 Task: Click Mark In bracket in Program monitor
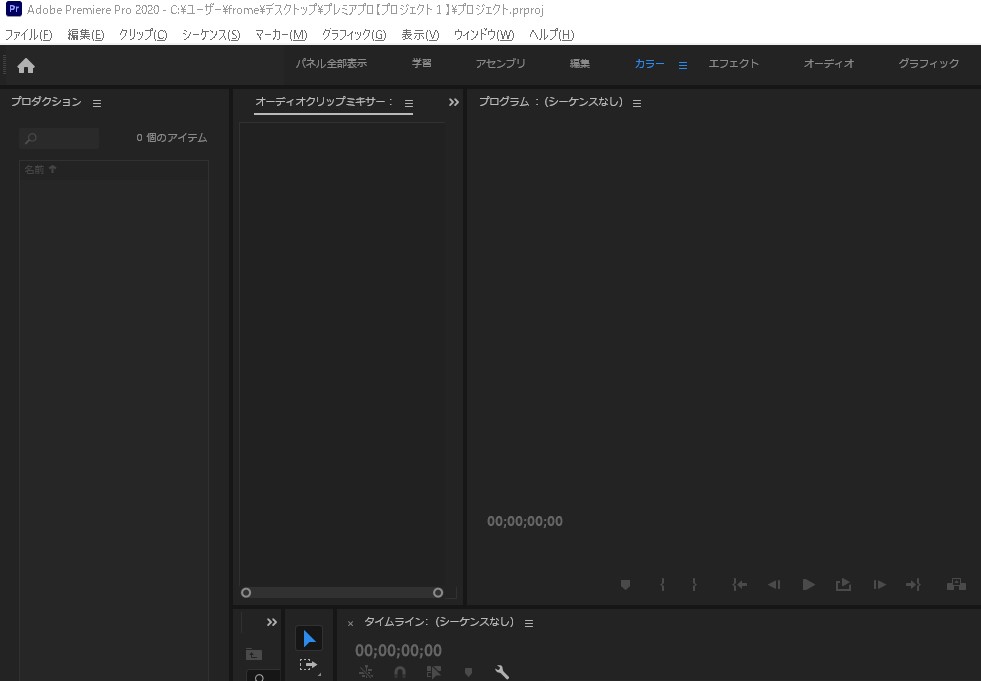point(662,585)
